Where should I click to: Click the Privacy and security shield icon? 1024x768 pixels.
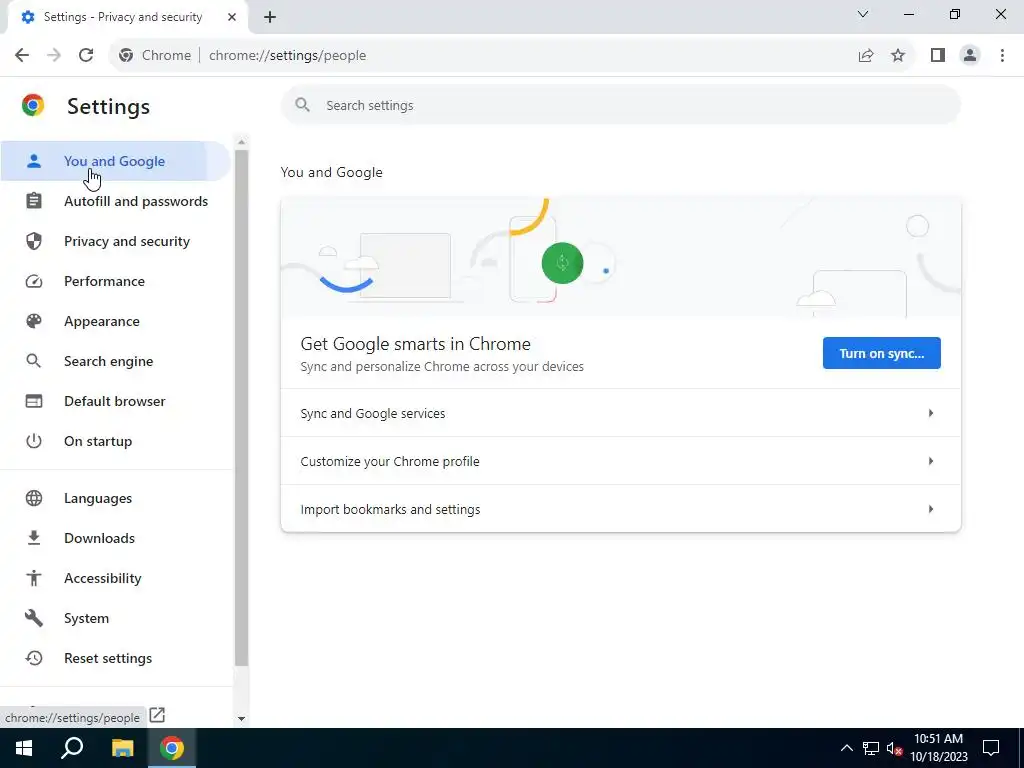click(34, 241)
